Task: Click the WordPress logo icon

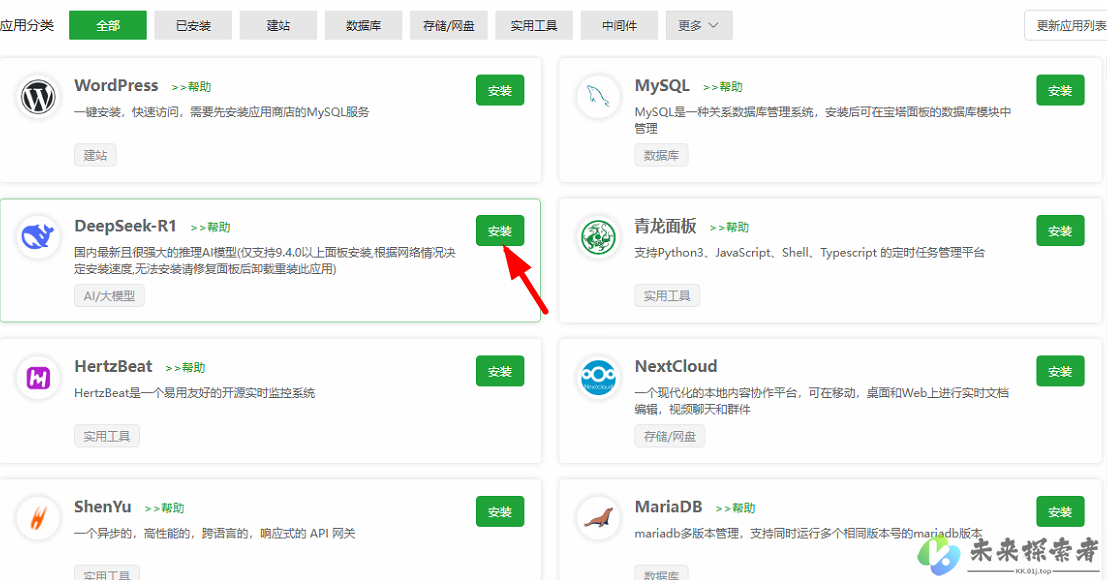Action: [x=39, y=98]
